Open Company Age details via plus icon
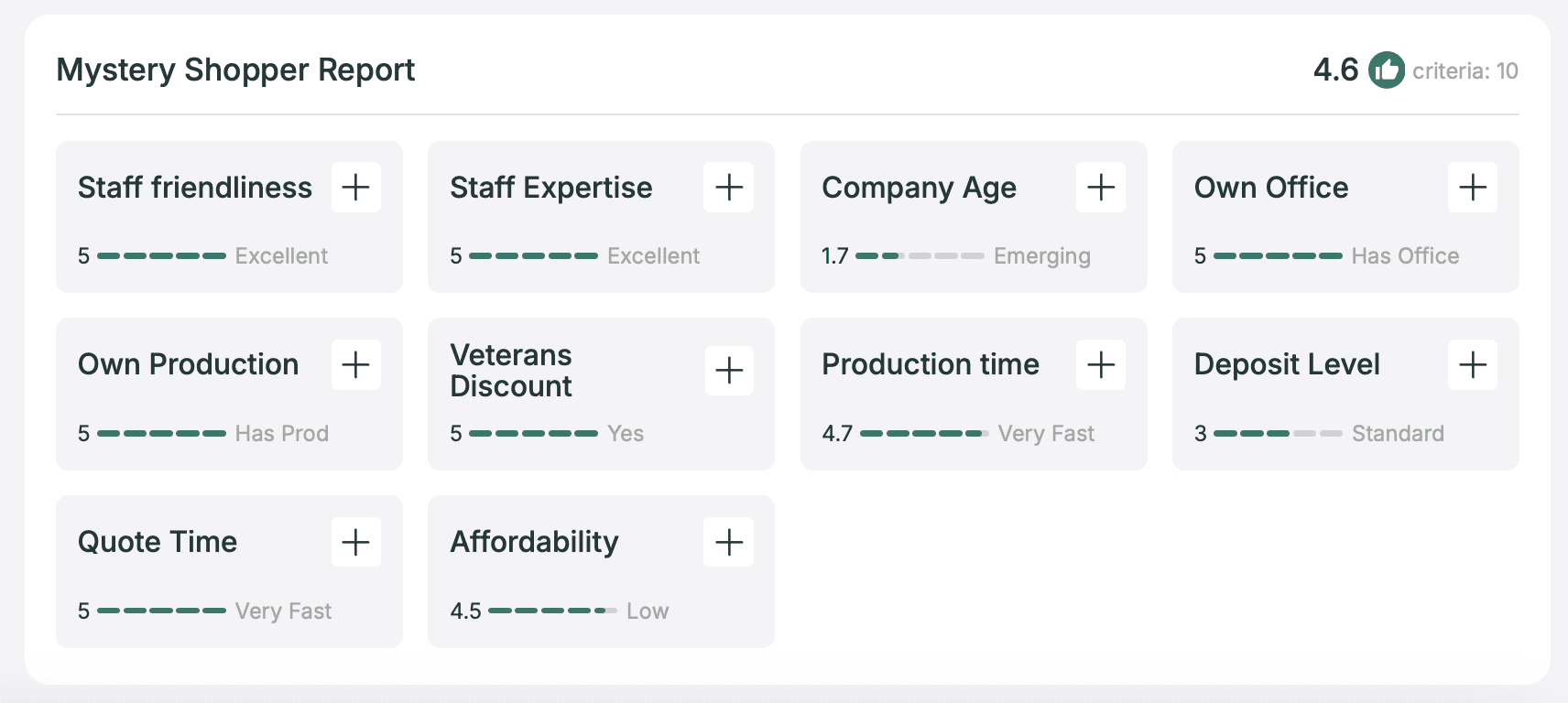Image resolution: width=1568 pixels, height=703 pixels. [x=1100, y=188]
